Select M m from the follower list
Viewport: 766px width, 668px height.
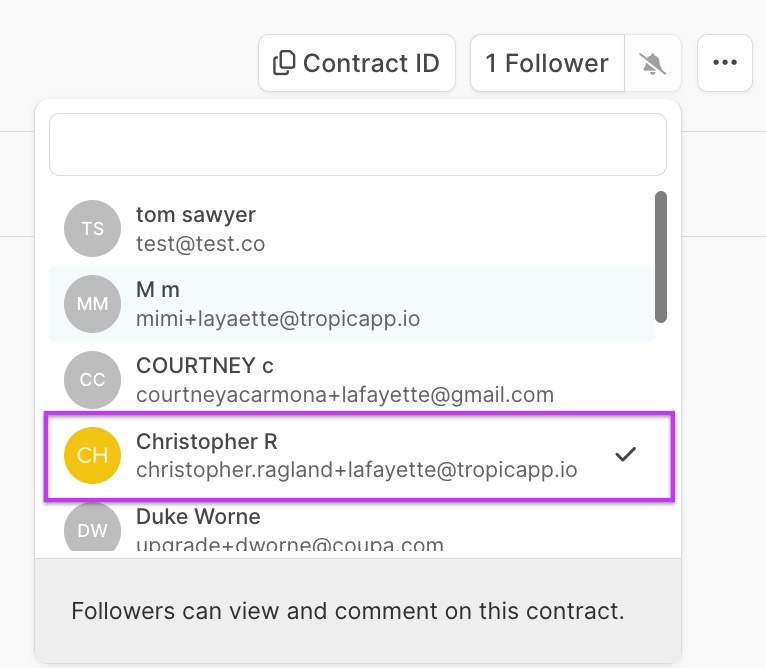pos(300,304)
